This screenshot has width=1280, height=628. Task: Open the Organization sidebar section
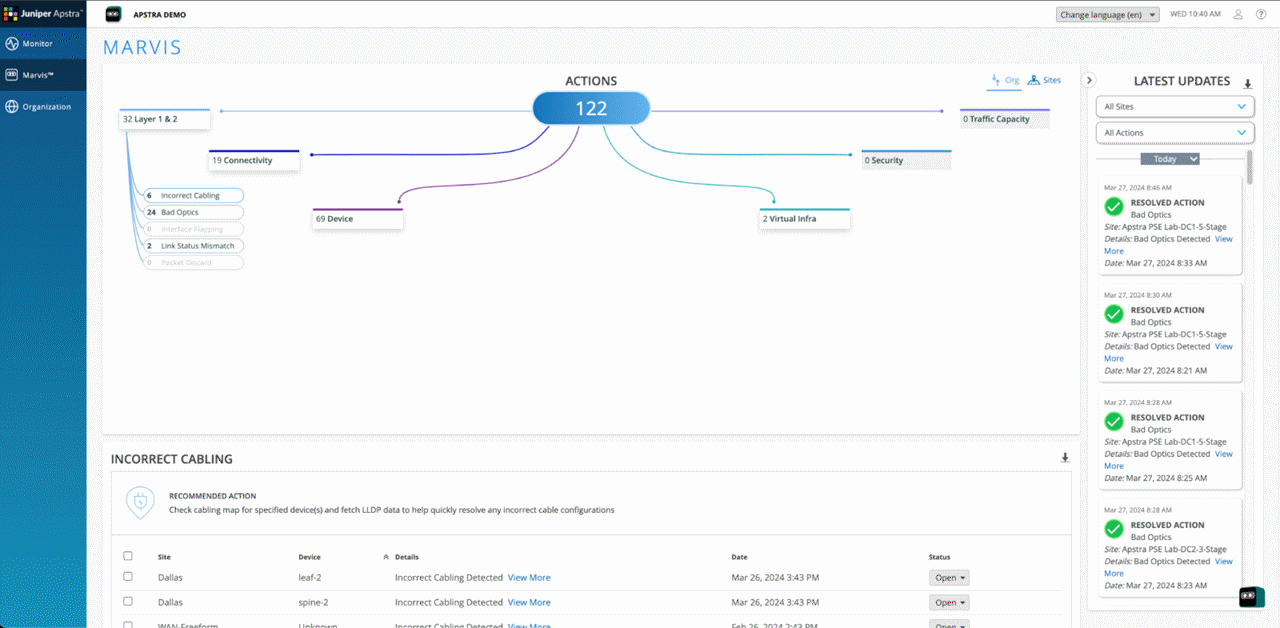pyautogui.click(x=41, y=106)
